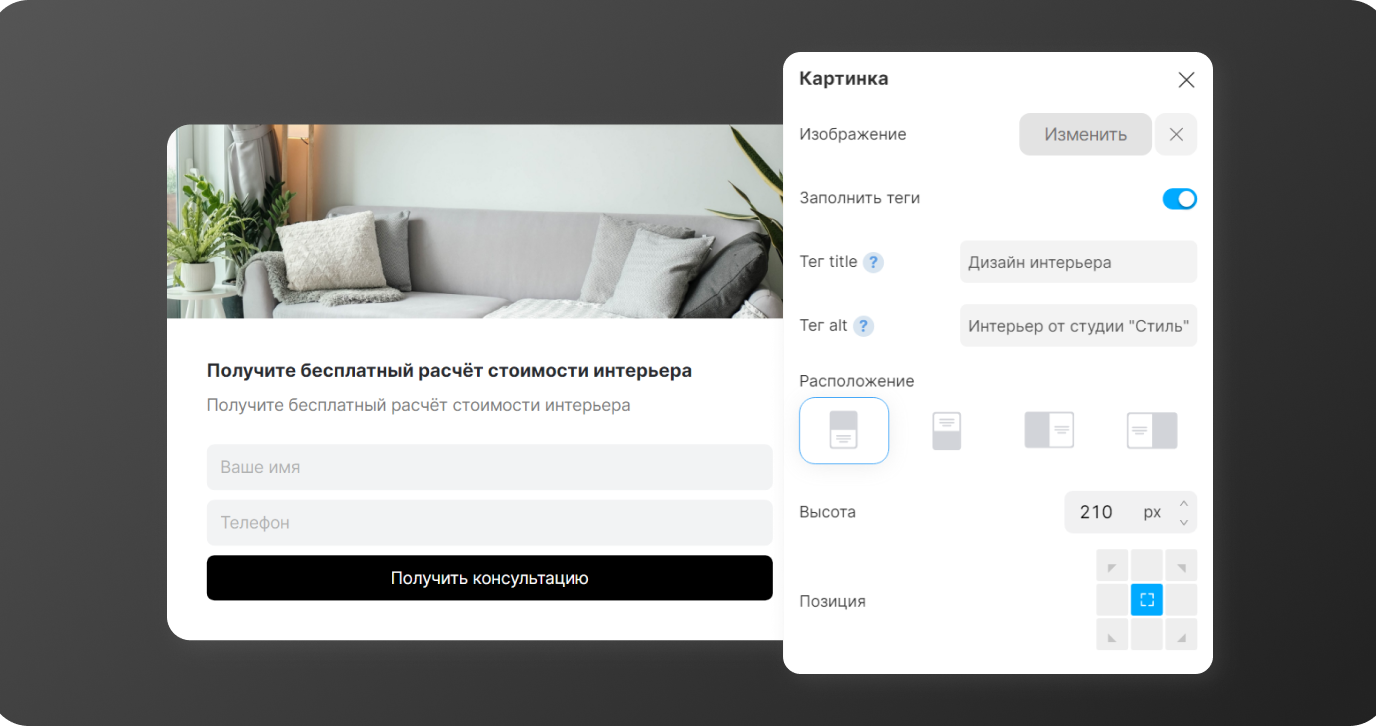
Task: Click the Высота value field showing 210
Action: [1097, 512]
